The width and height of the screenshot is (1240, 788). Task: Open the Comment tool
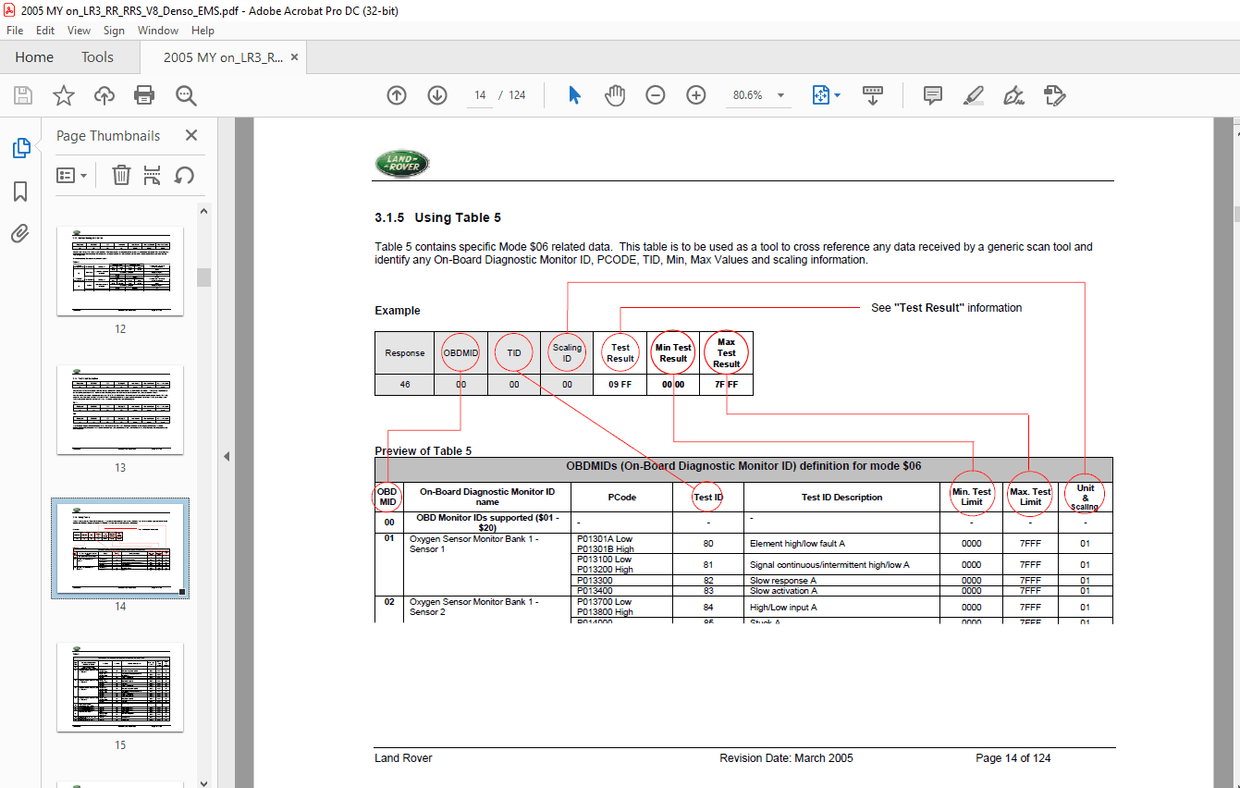pyautogui.click(x=932, y=94)
